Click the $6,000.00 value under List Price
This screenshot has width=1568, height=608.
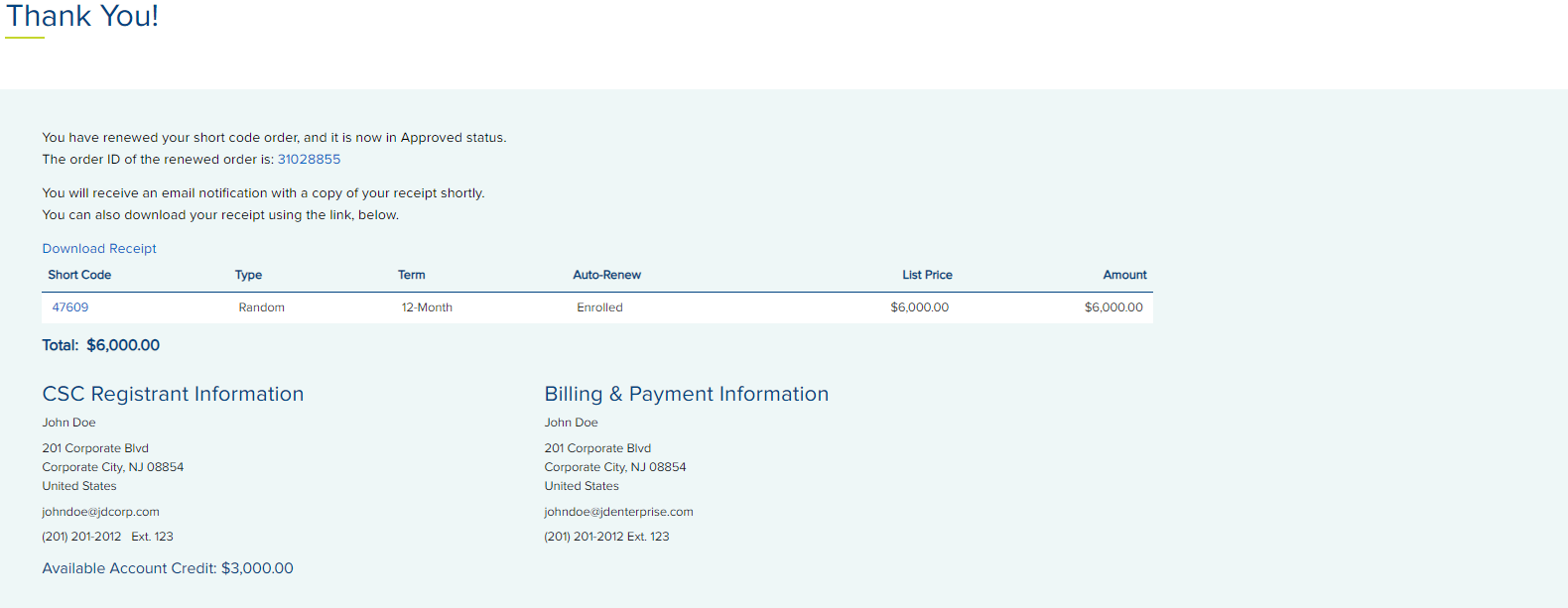pyautogui.click(x=919, y=307)
